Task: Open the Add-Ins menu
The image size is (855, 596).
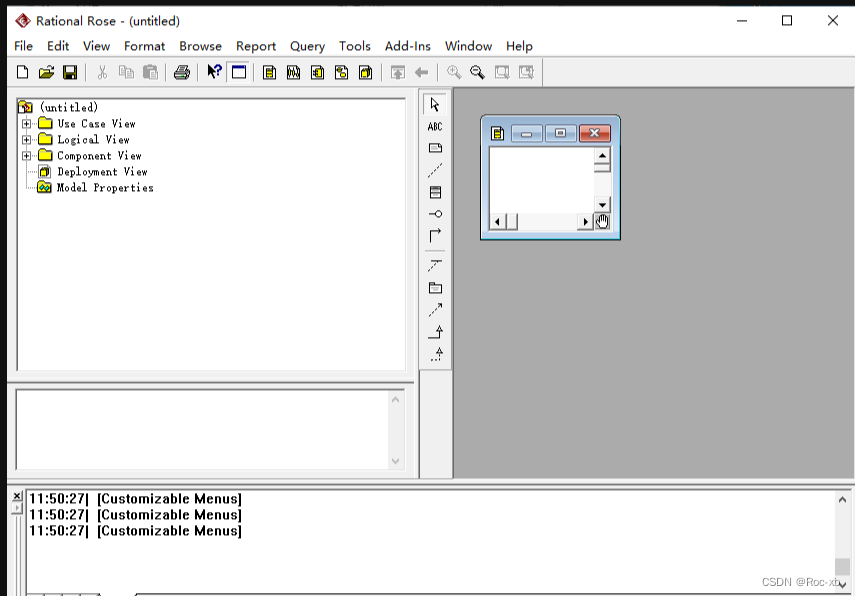Action: 408,46
